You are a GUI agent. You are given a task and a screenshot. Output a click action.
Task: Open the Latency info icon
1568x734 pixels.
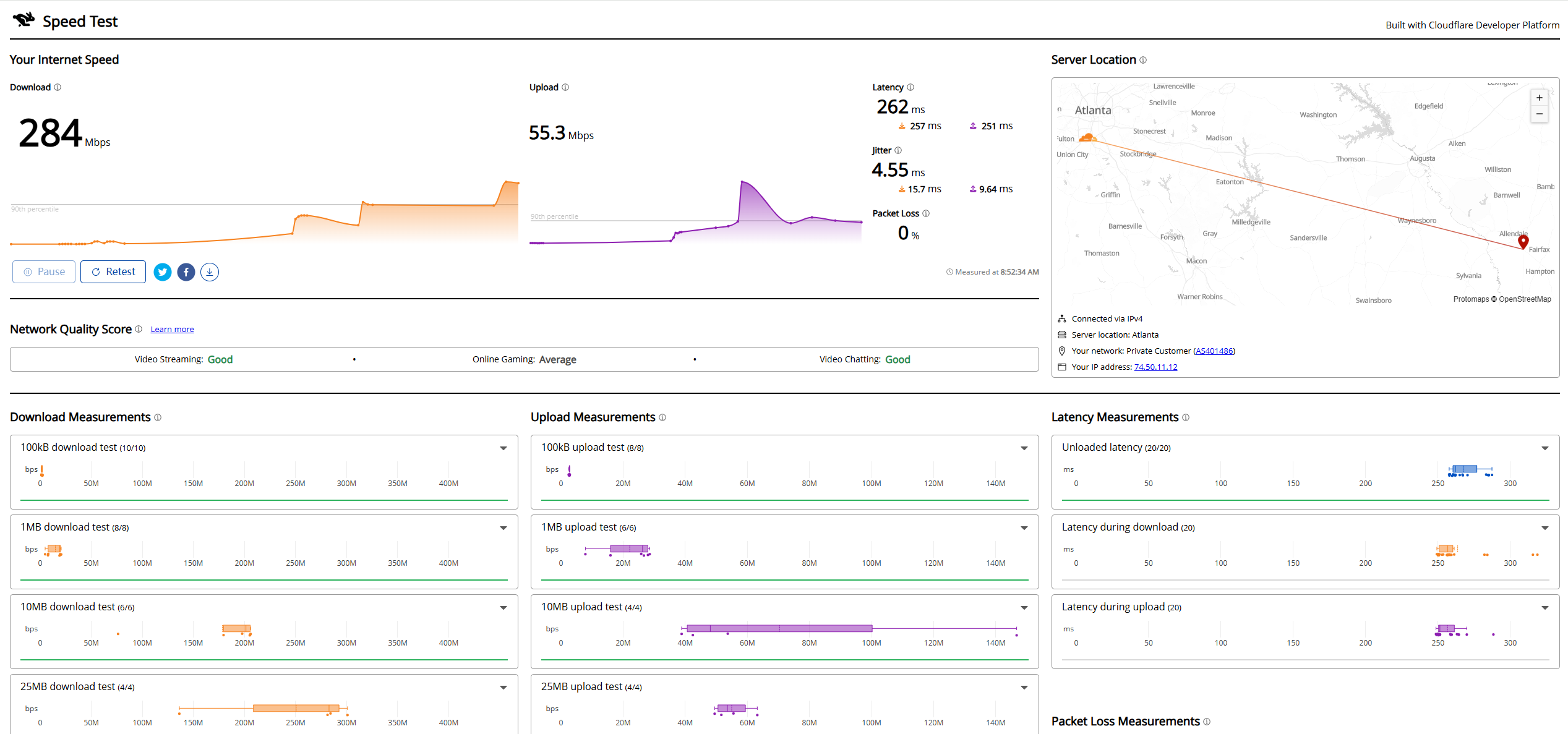pyautogui.click(x=910, y=87)
